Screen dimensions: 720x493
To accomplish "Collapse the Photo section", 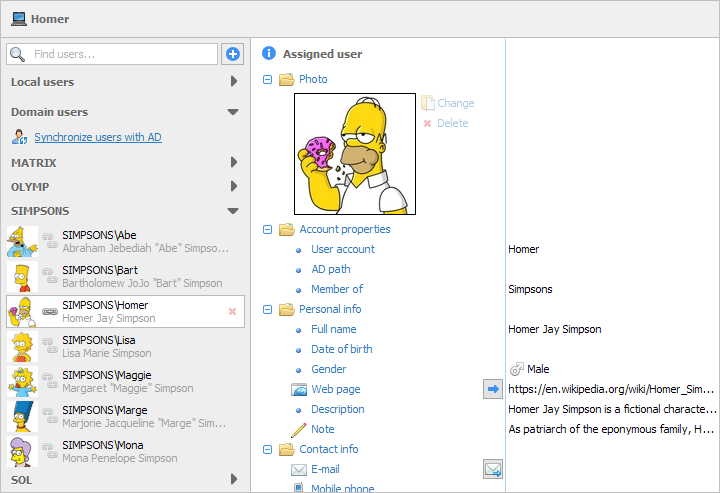I will [268, 79].
